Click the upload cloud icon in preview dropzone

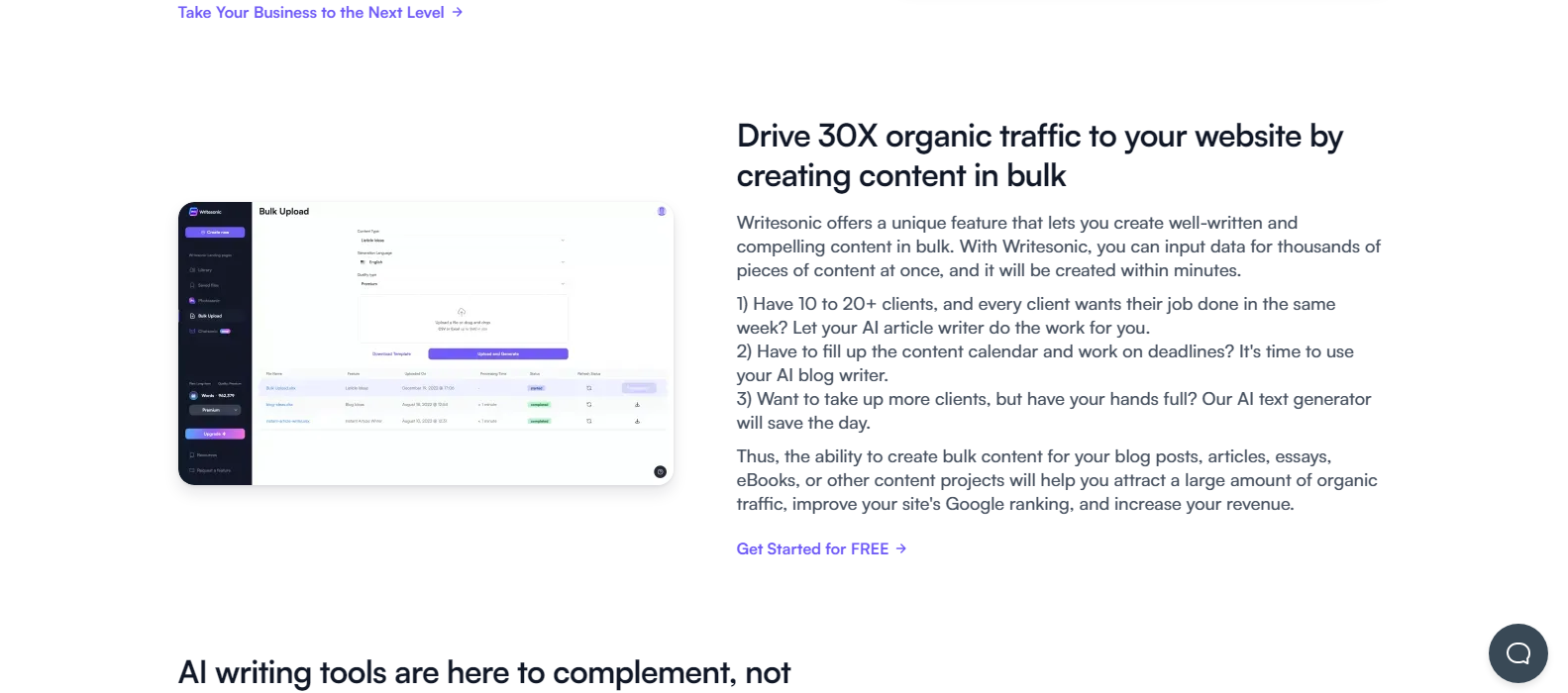click(x=462, y=311)
